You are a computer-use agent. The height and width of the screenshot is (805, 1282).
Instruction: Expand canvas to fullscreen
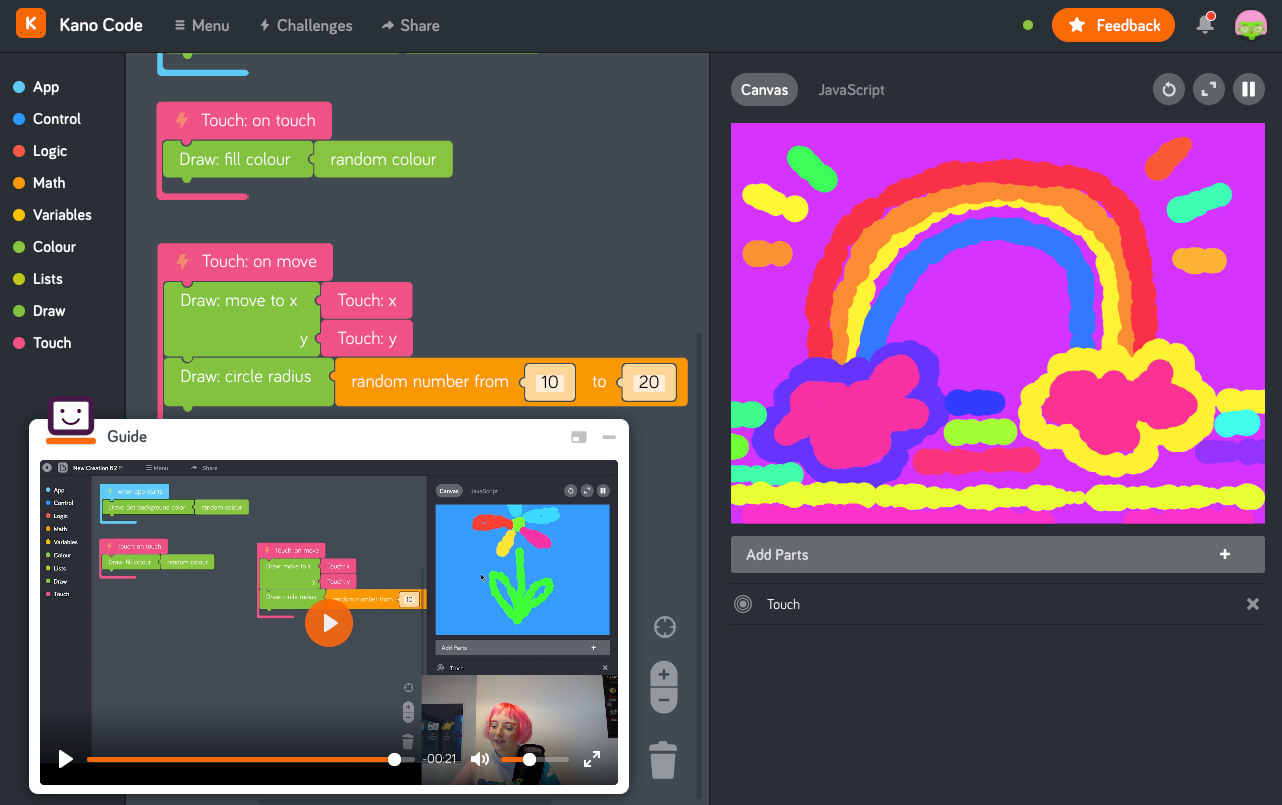click(1208, 89)
